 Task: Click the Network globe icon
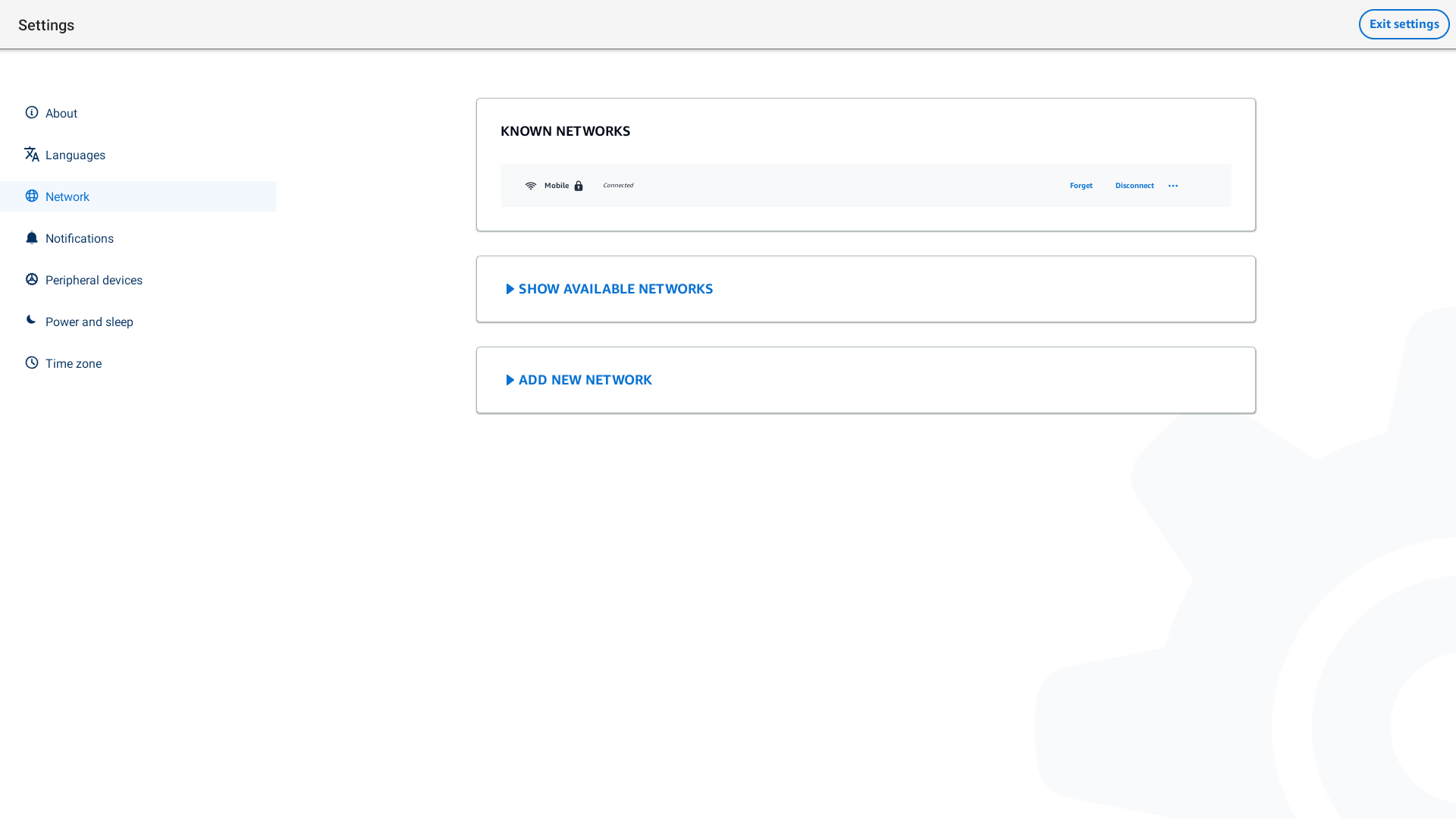(32, 196)
